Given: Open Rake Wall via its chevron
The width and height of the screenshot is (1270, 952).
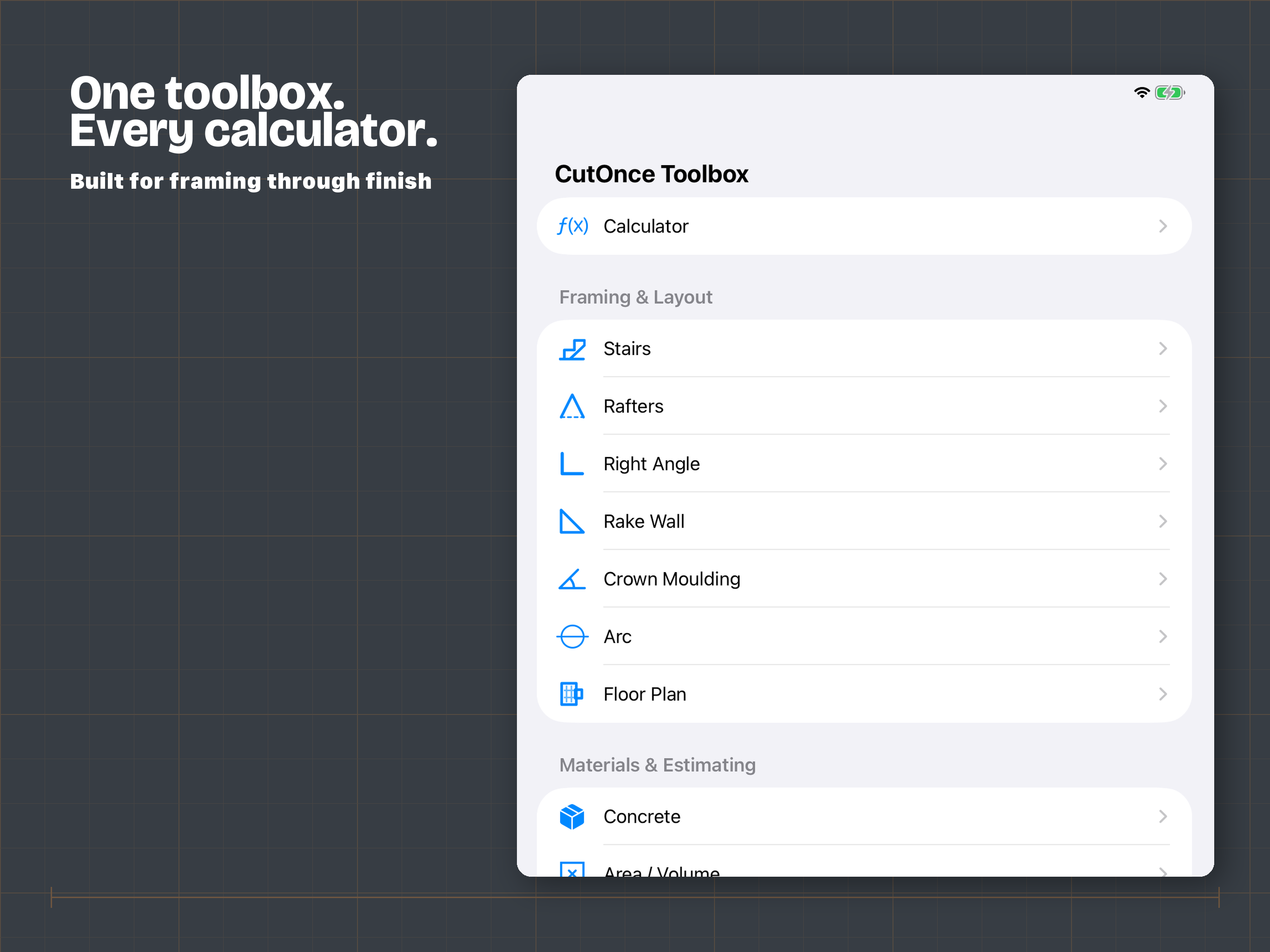Looking at the screenshot, I should [1163, 522].
